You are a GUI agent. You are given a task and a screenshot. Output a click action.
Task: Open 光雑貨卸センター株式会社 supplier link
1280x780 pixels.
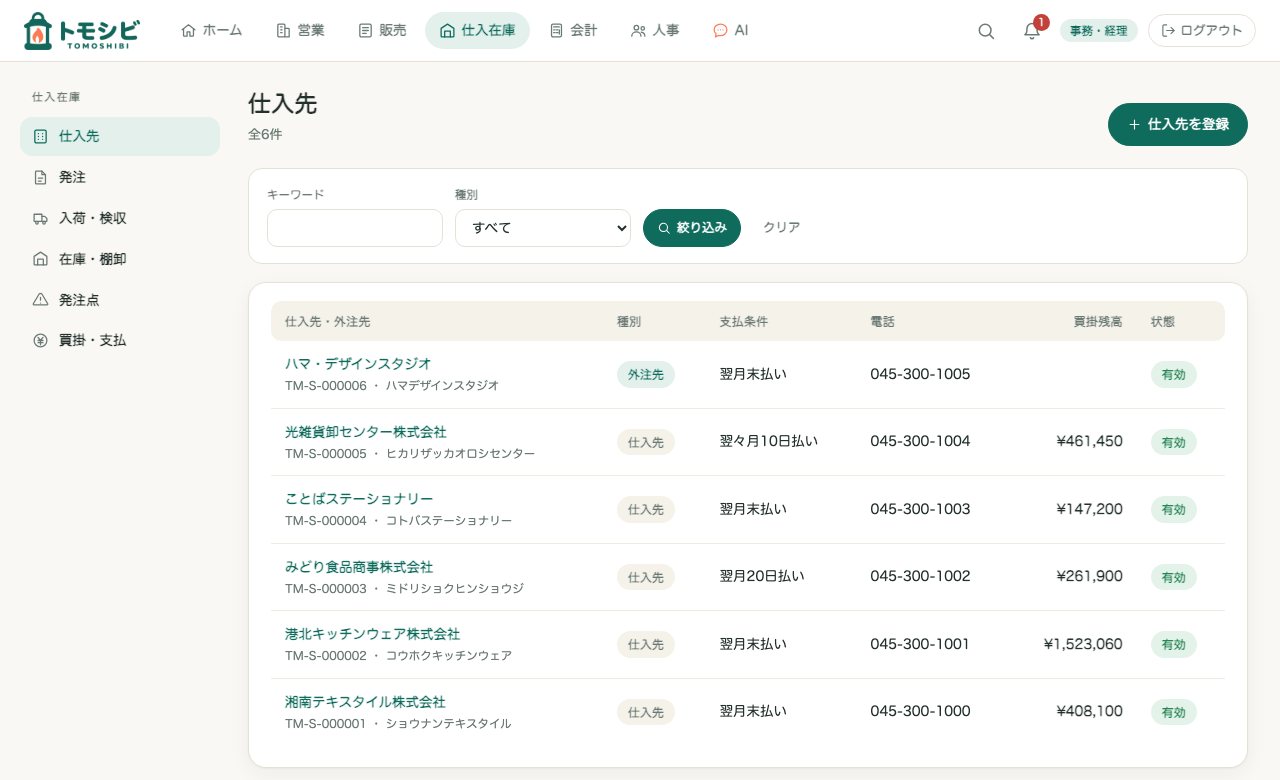tap(366, 432)
